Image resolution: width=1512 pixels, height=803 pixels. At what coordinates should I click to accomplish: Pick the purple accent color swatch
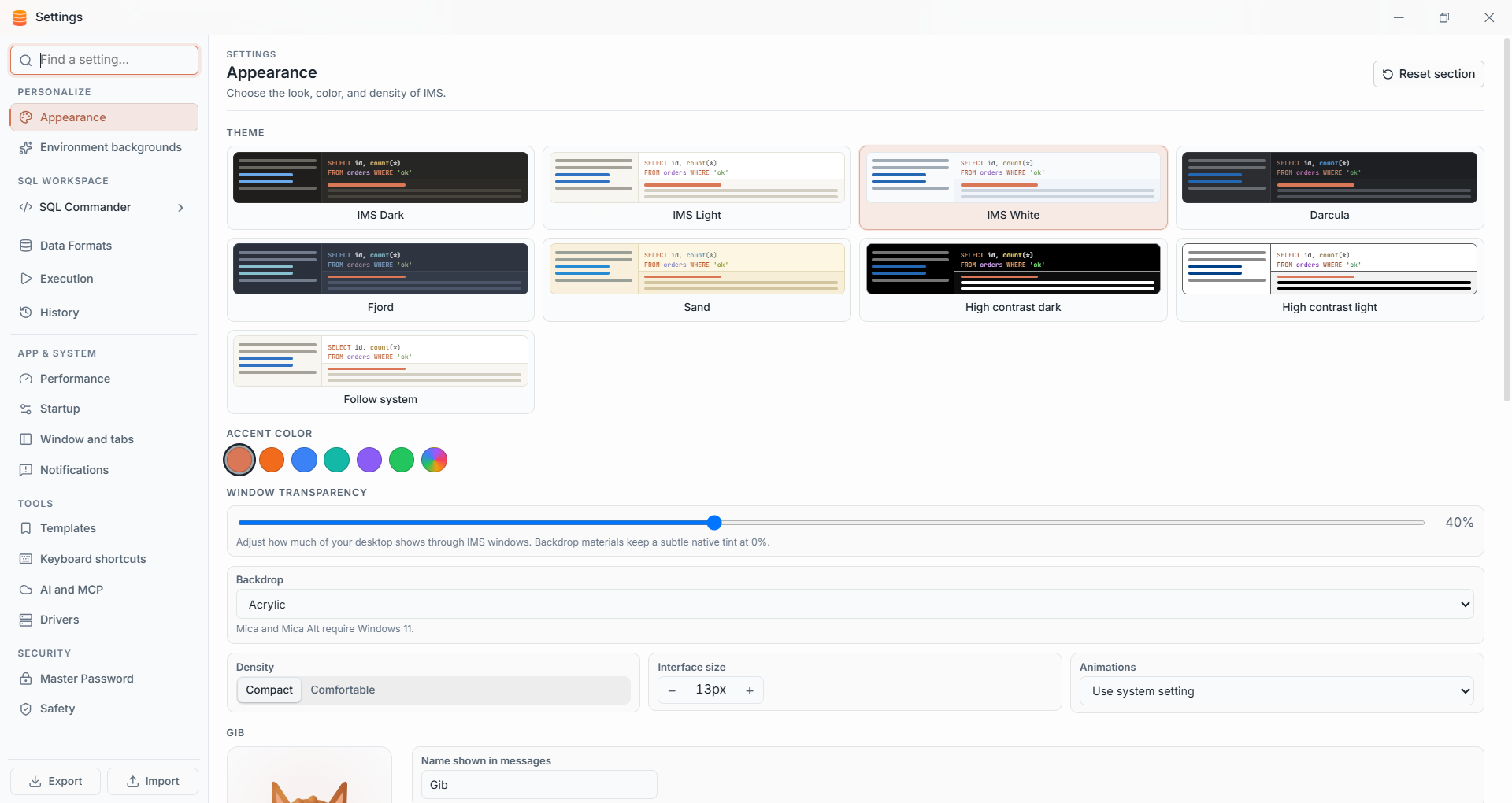[369, 460]
